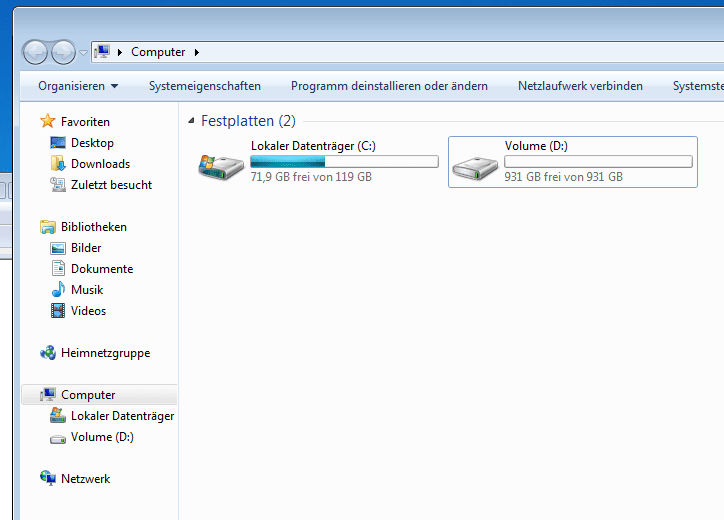Viewport: 724px width, 520px height.
Task: Click the C: drive usage bar
Action: tap(344, 162)
